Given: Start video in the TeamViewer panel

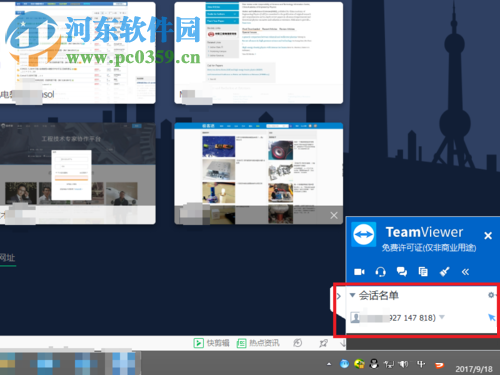Looking at the screenshot, I should 359,272.
